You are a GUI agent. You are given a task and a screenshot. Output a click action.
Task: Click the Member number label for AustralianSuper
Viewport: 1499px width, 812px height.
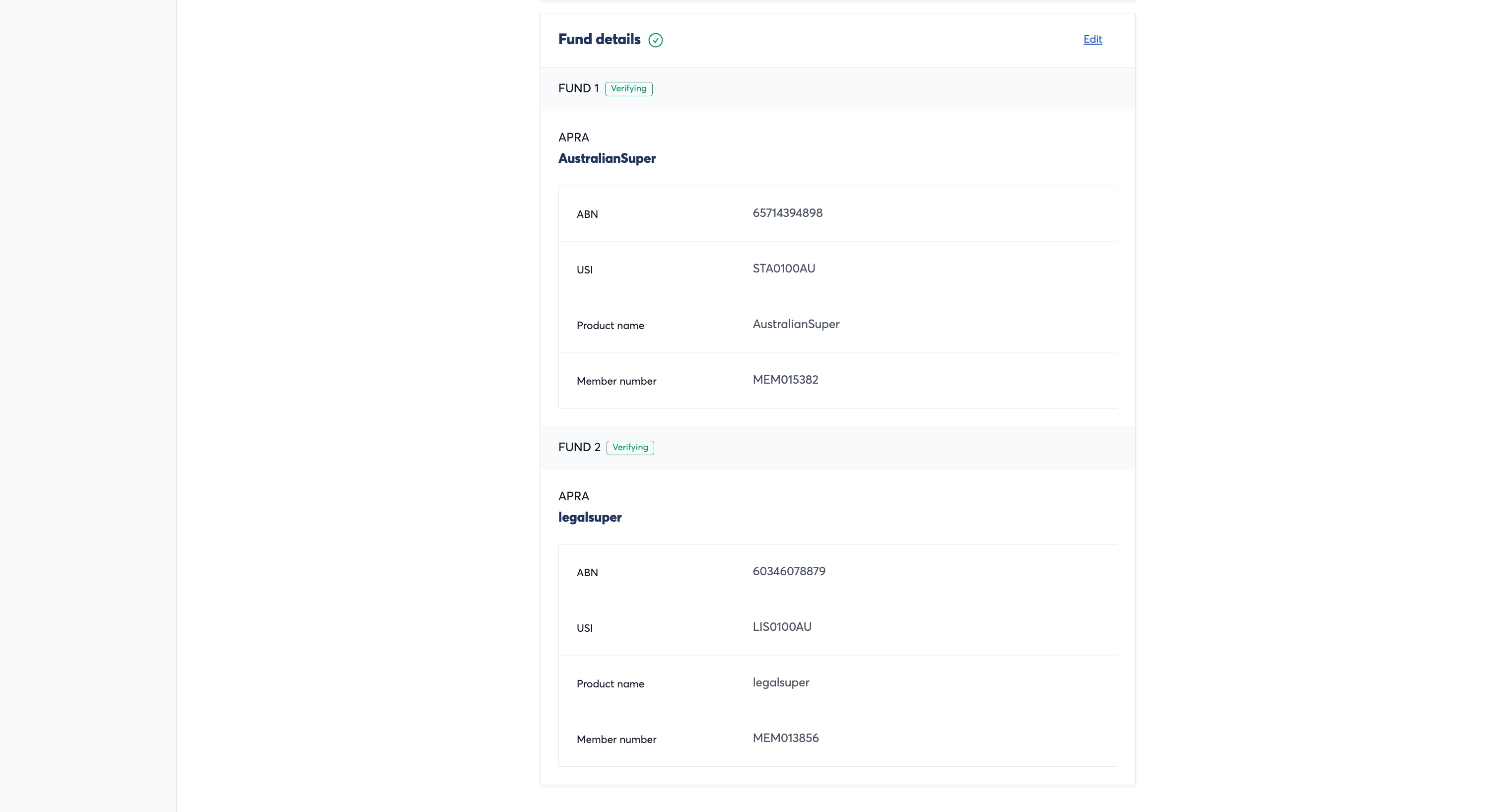616,381
